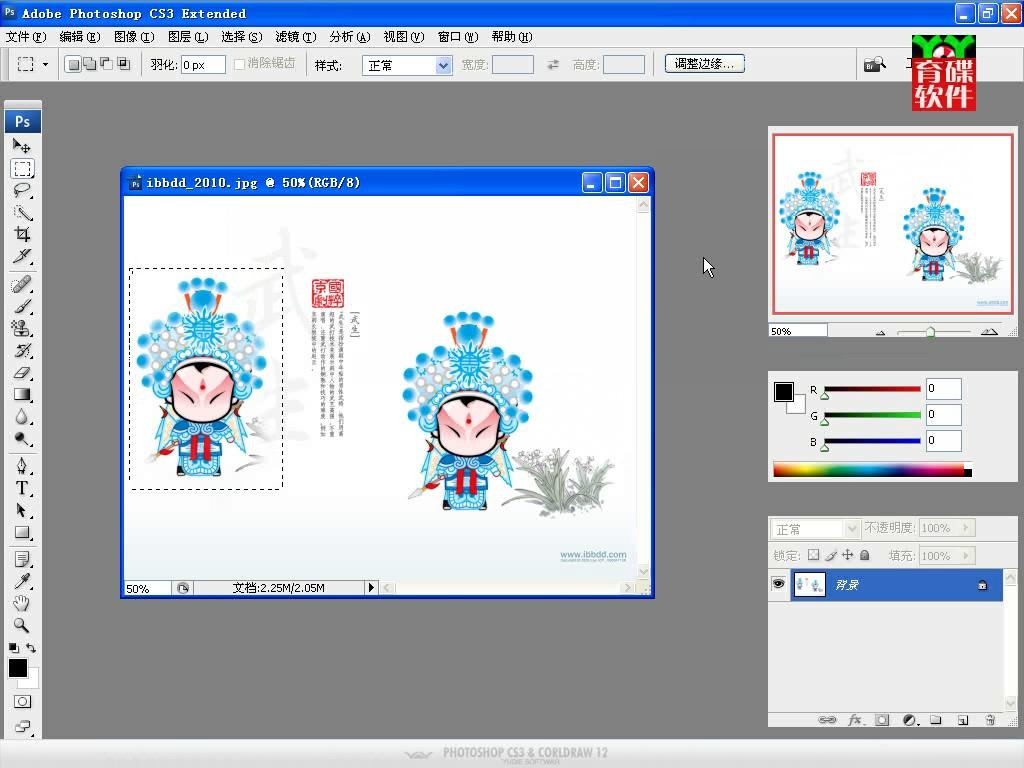Click the create new layer icon
1024x768 pixels.
pos(963,720)
